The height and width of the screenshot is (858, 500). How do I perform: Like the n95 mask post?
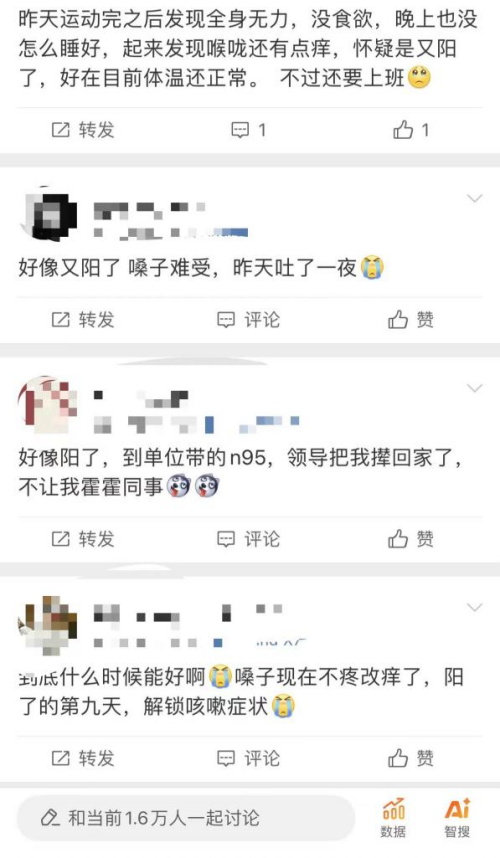411,539
